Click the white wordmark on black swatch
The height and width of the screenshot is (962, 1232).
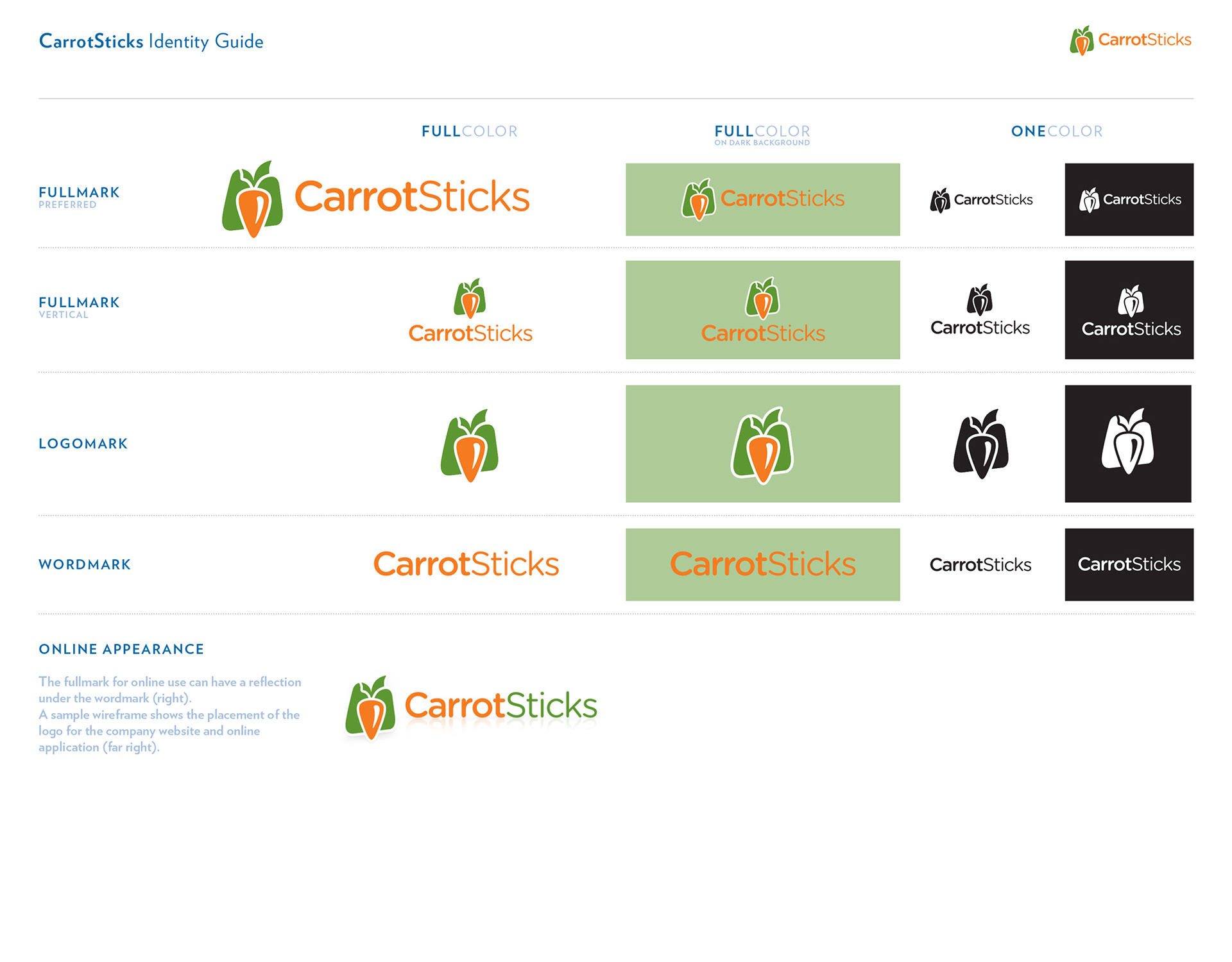click(x=1129, y=564)
